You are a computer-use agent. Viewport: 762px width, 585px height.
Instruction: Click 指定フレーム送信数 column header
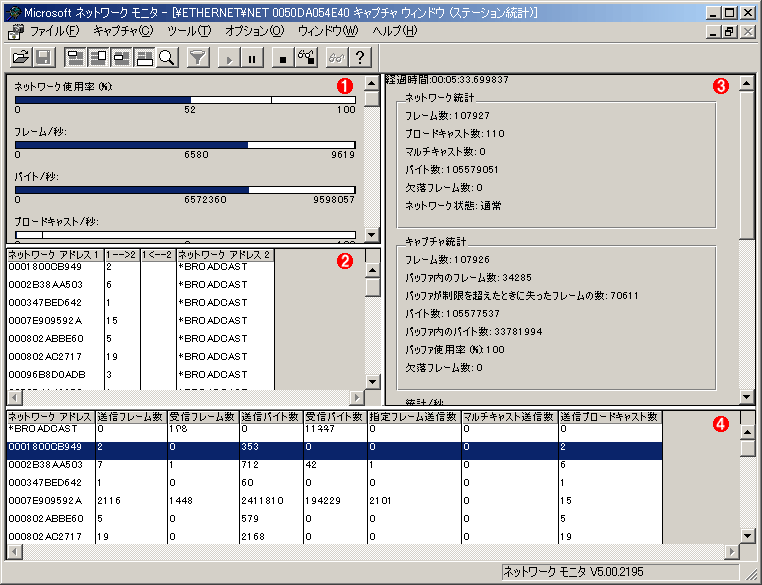point(414,417)
